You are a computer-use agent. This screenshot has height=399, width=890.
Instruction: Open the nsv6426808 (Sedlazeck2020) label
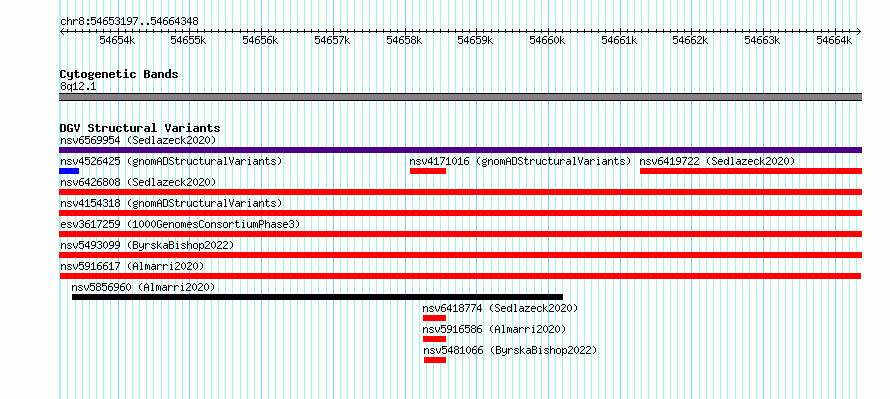pyautogui.click(x=138, y=182)
